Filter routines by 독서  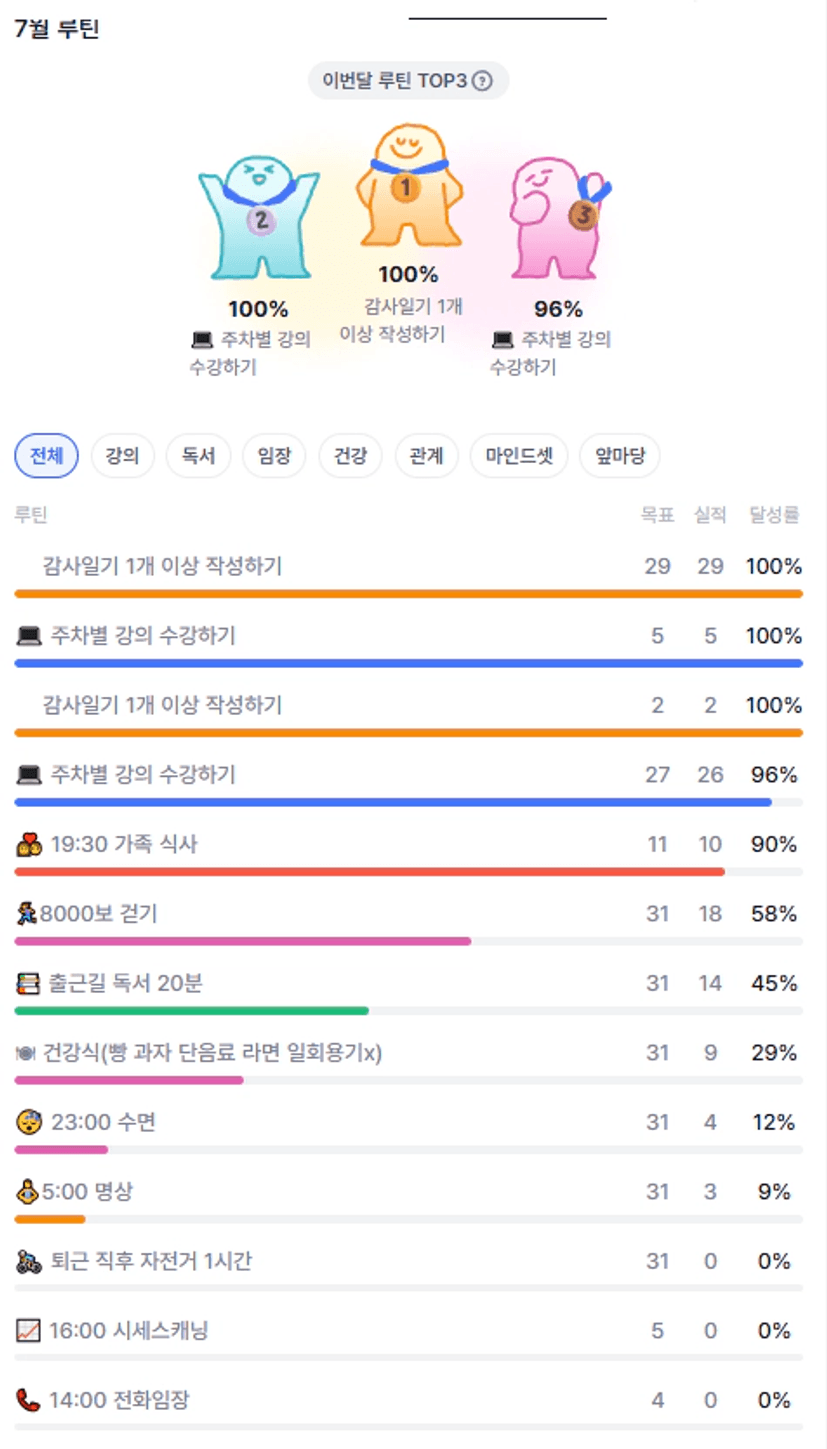(198, 457)
